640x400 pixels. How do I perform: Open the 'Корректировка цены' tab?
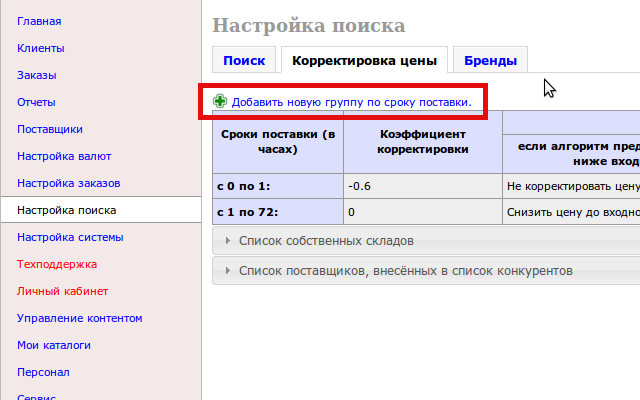(364, 61)
